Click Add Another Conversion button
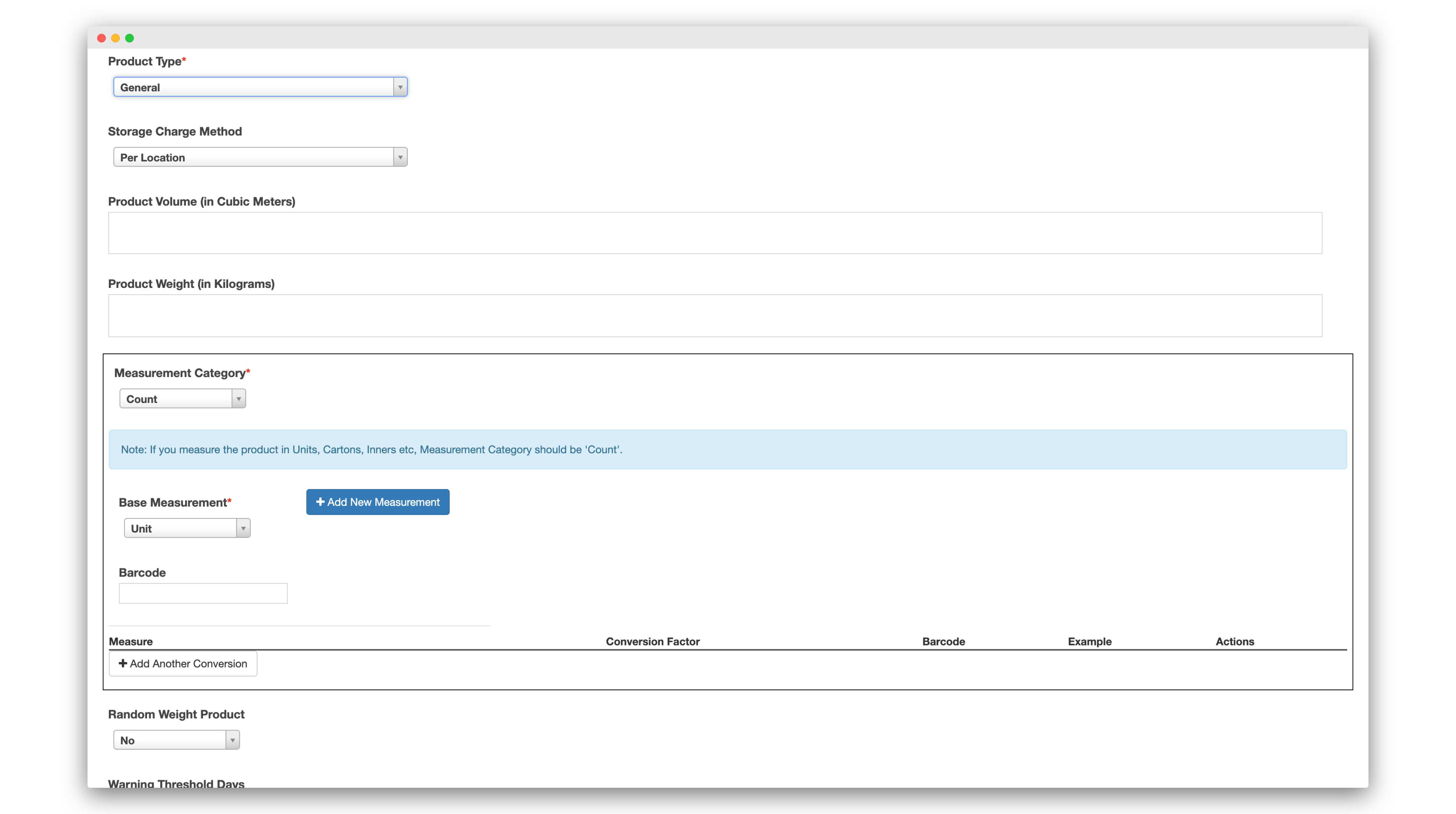The image size is (1456, 814). 183,663
